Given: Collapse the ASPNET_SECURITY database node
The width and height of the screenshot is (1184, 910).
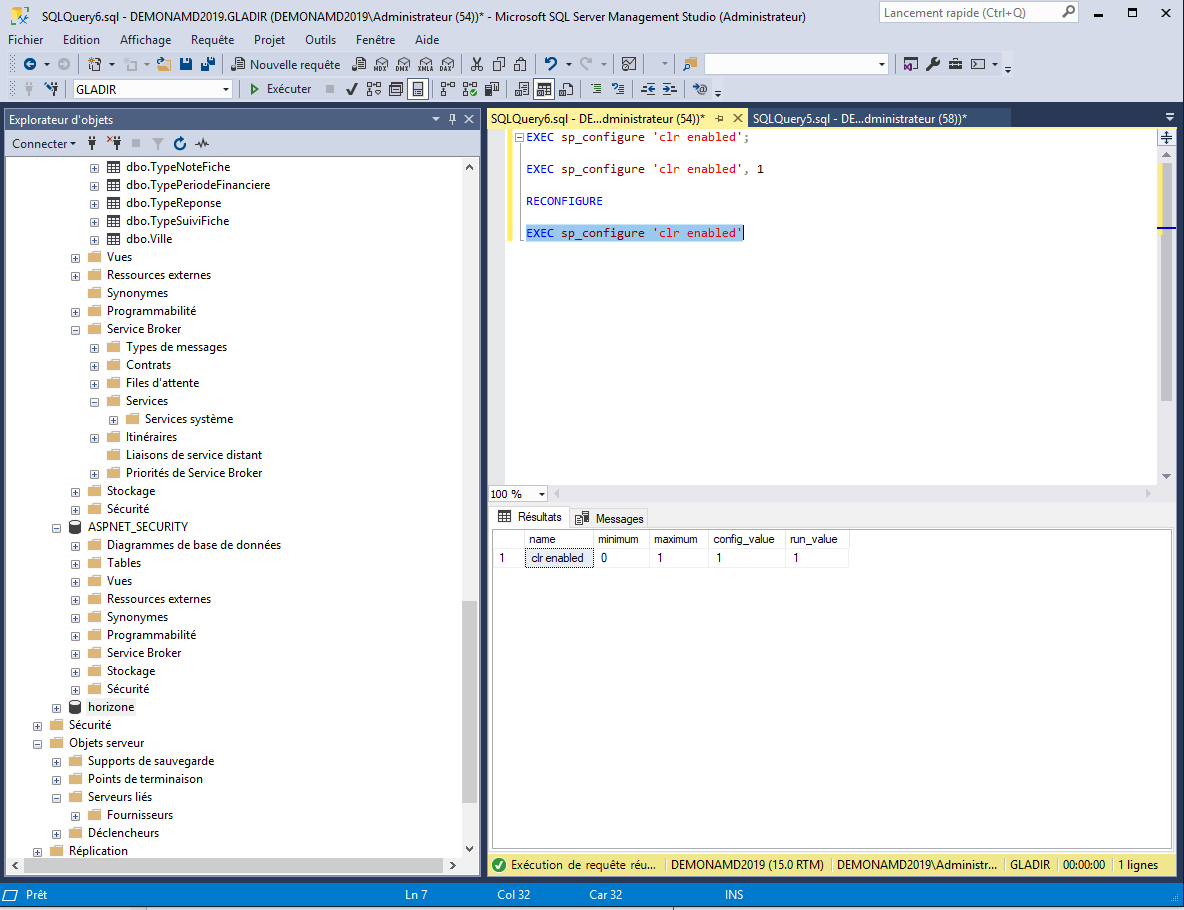Looking at the screenshot, I should pyautogui.click(x=57, y=527).
